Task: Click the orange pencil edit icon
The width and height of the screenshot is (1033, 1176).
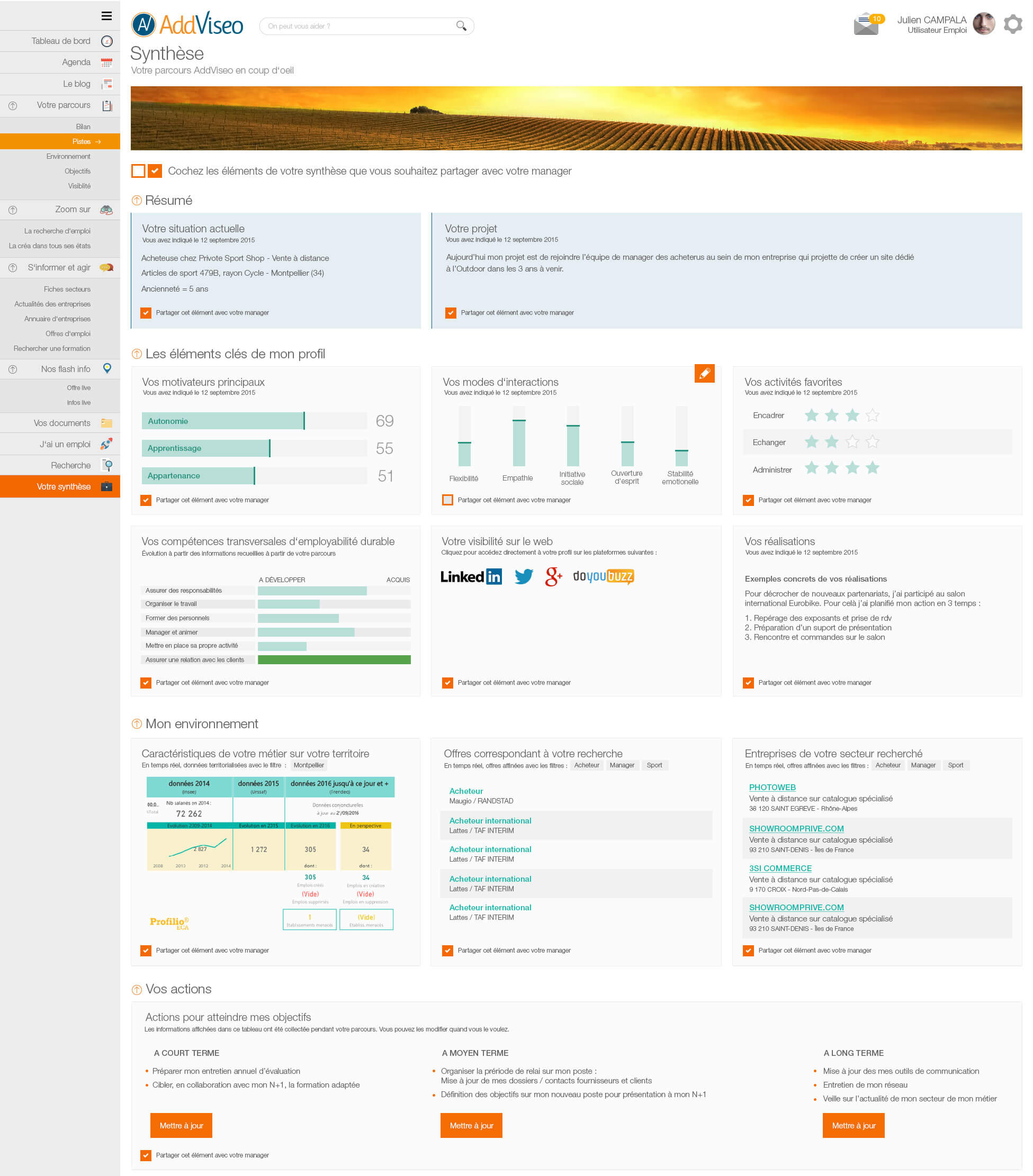Action: click(x=704, y=374)
